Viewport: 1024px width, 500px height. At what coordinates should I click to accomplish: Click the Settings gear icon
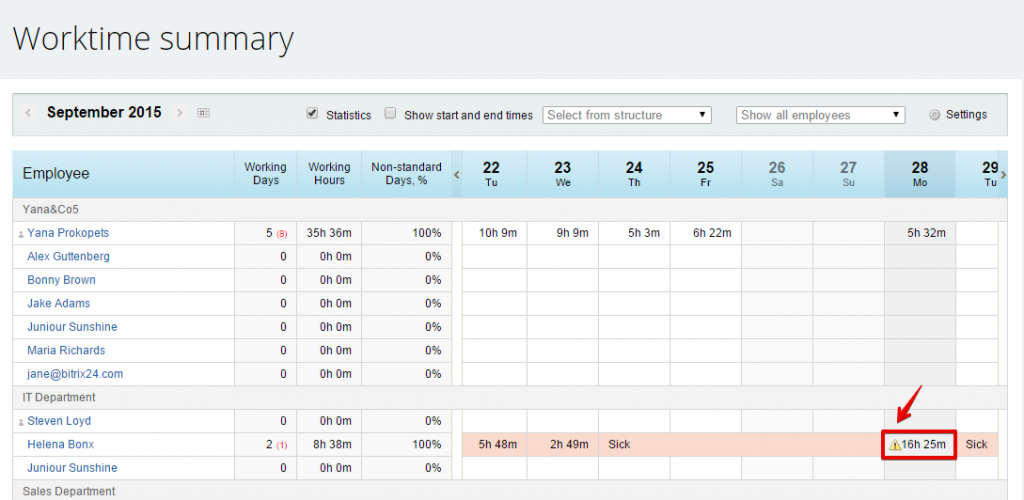tap(935, 115)
